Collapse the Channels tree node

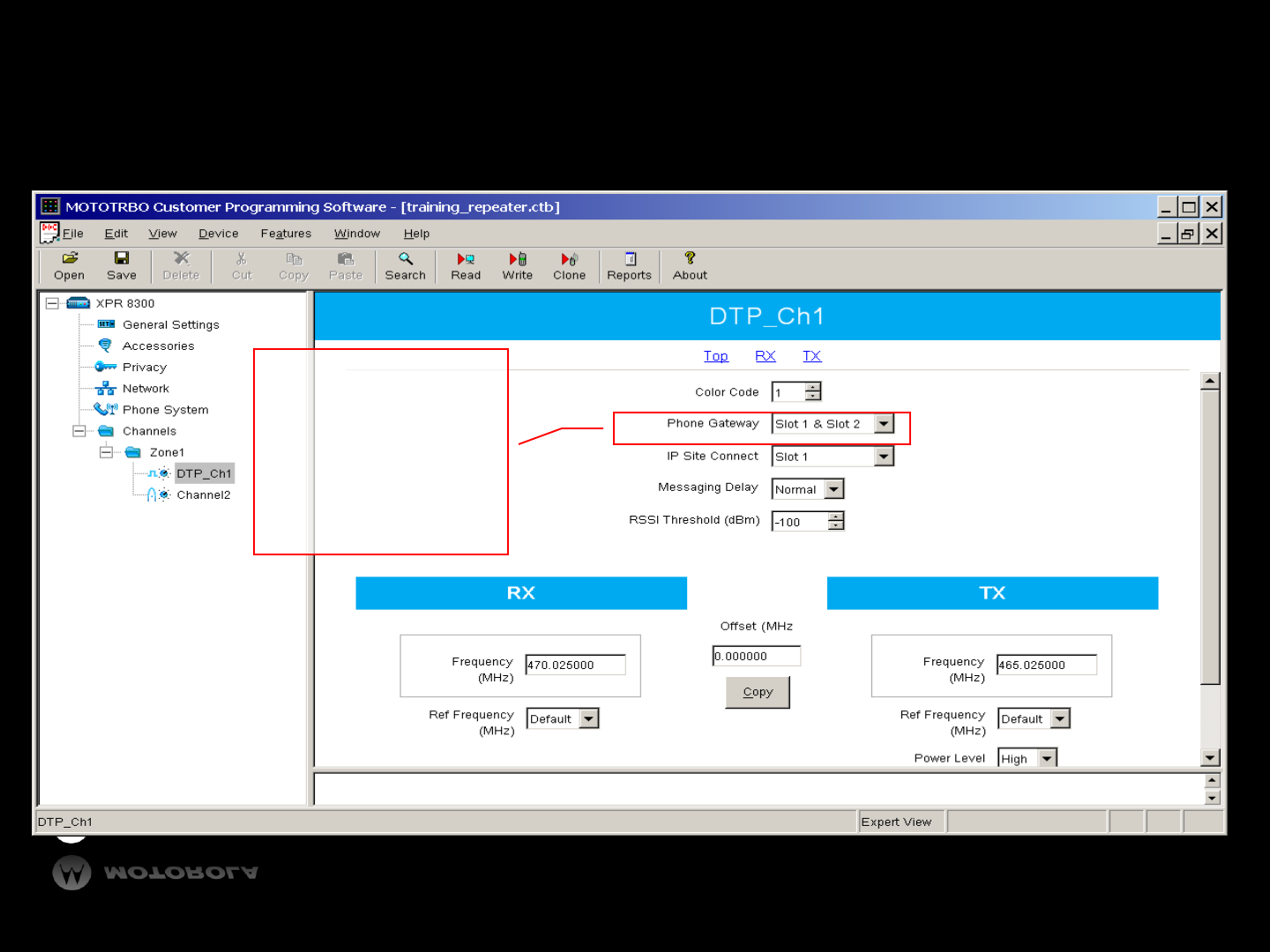tap(79, 431)
